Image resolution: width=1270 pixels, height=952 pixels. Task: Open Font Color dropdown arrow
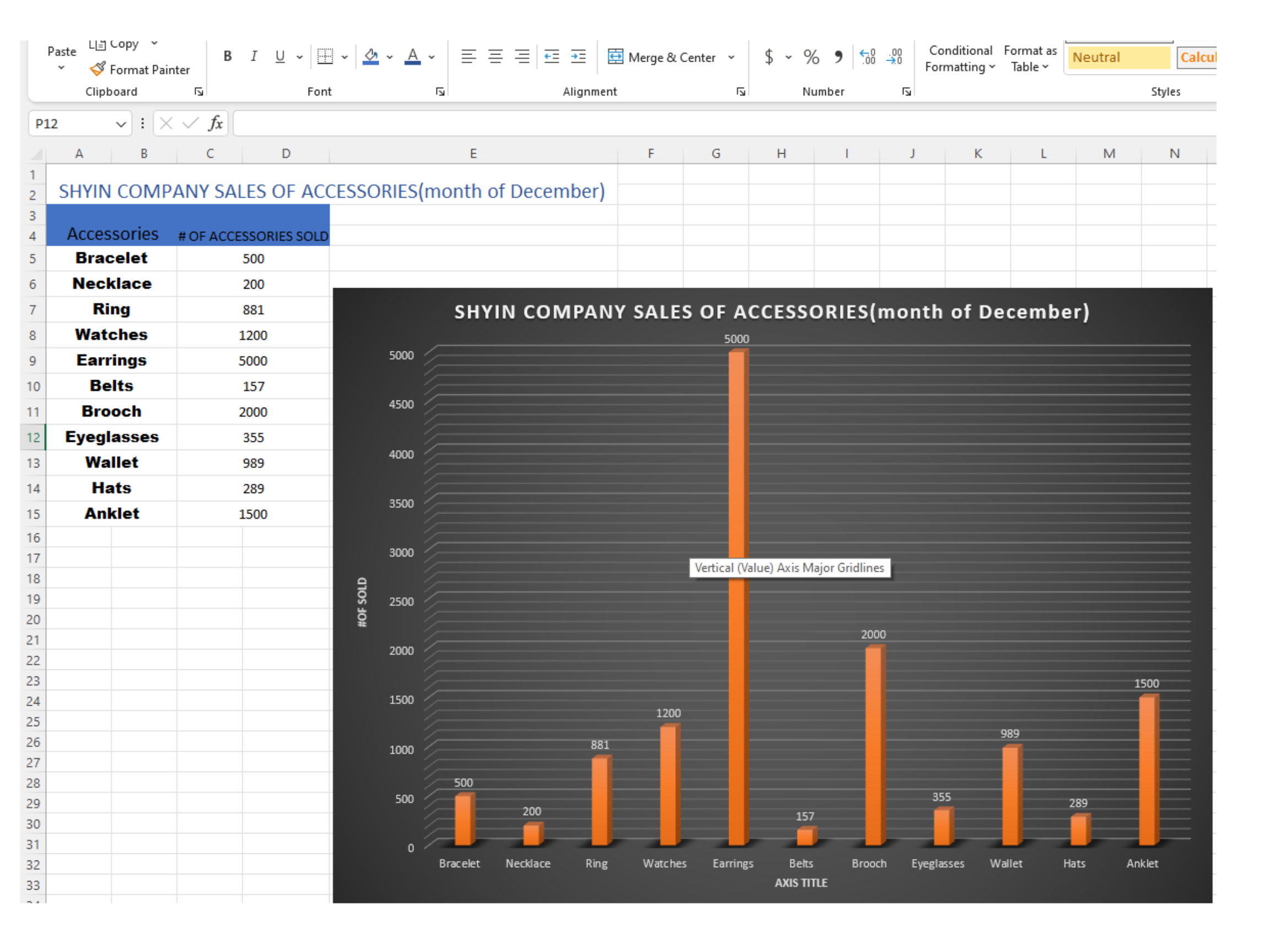point(432,57)
